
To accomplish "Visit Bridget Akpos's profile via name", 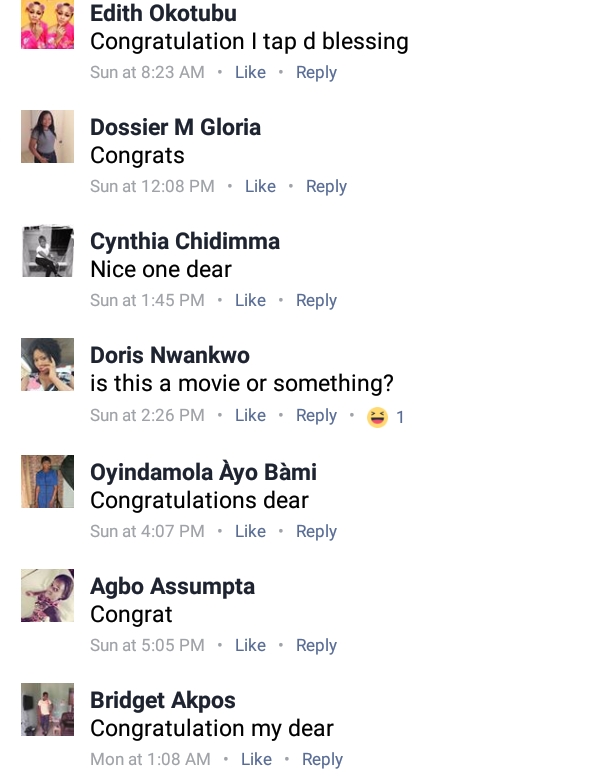I will pyautogui.click(x=162, y=700).
